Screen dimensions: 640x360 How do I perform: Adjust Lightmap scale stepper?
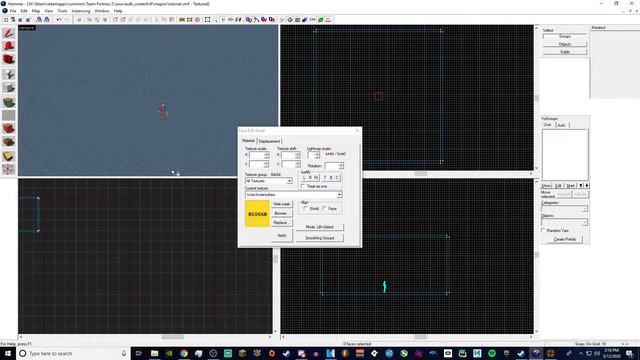click(x=317, y=155)
